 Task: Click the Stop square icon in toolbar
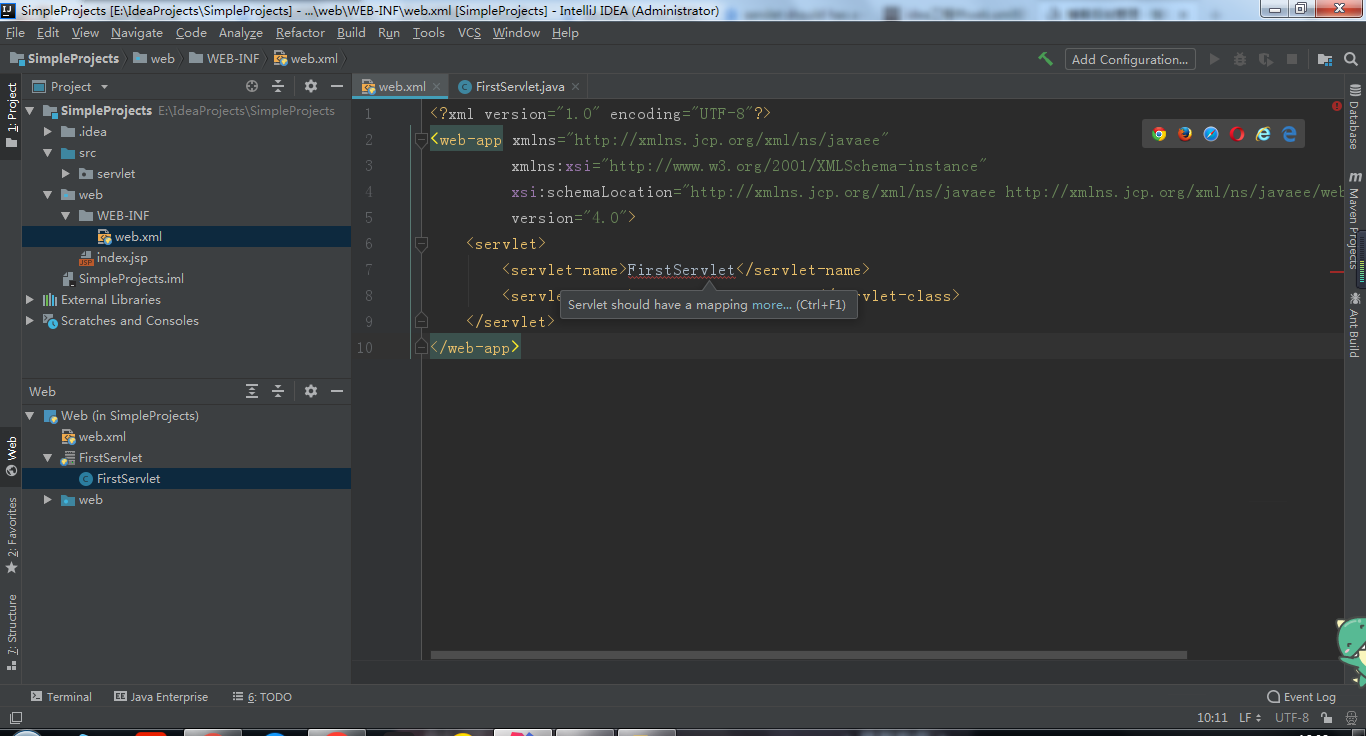(x=1292, y=59)
